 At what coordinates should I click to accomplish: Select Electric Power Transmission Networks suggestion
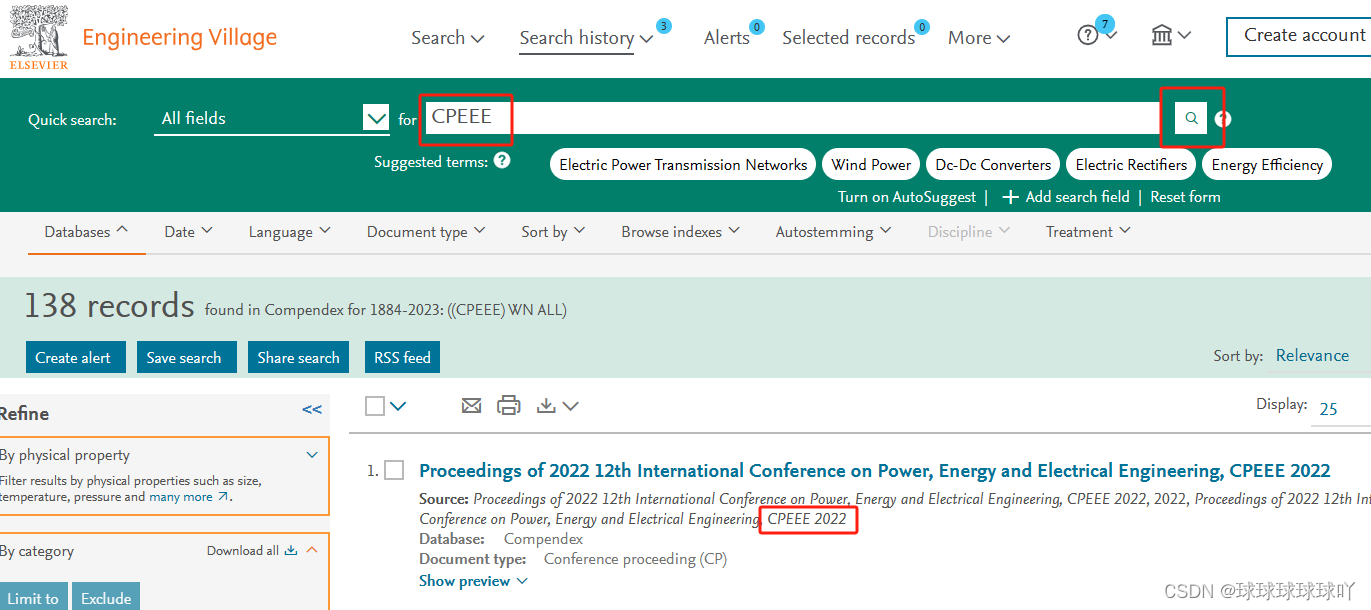pyautogui.click(x=683, y=165)
